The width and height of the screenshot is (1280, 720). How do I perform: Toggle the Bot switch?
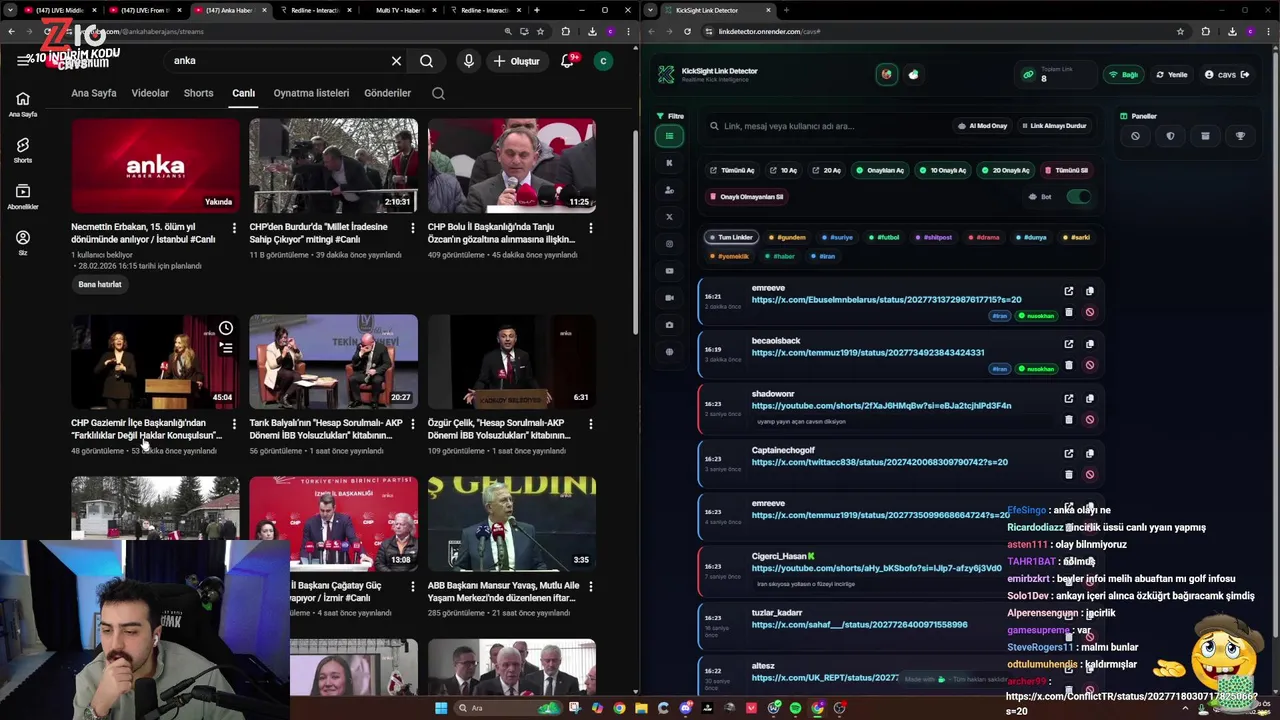click(1078, 197)
